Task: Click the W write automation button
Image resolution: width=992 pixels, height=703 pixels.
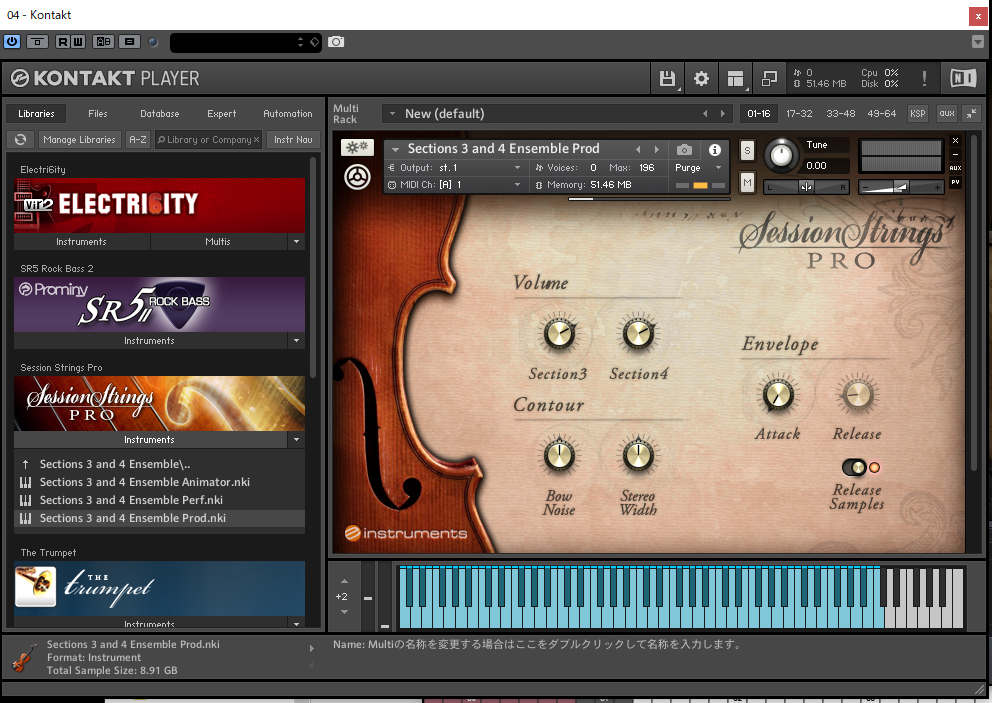Action: [x=78, y=42]
